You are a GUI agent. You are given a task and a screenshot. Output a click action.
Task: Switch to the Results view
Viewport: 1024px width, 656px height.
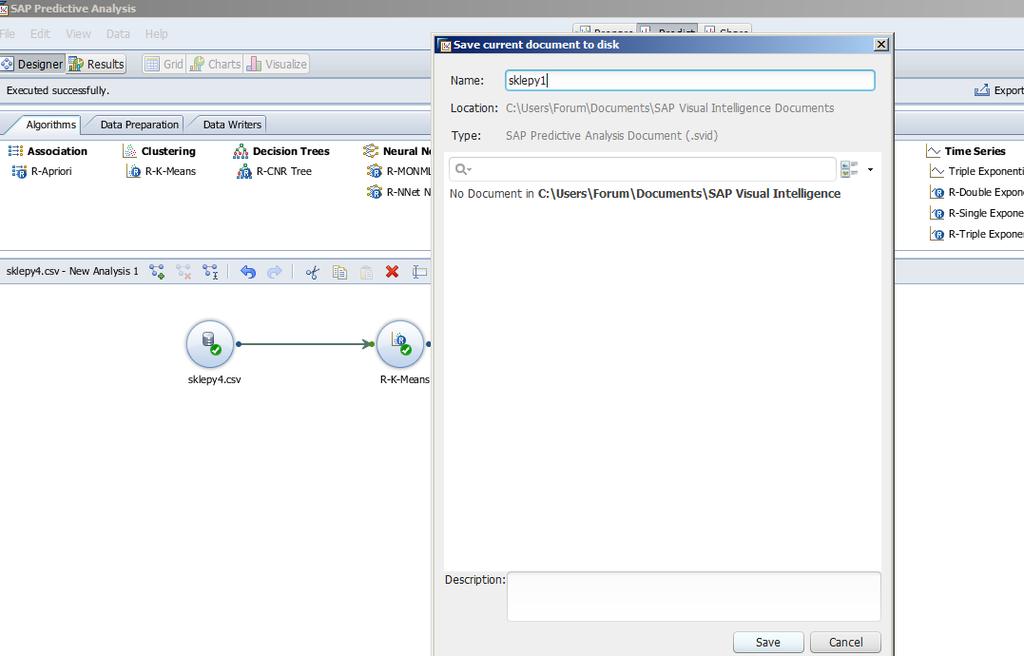pyautogui.click(x=96, y=64)
